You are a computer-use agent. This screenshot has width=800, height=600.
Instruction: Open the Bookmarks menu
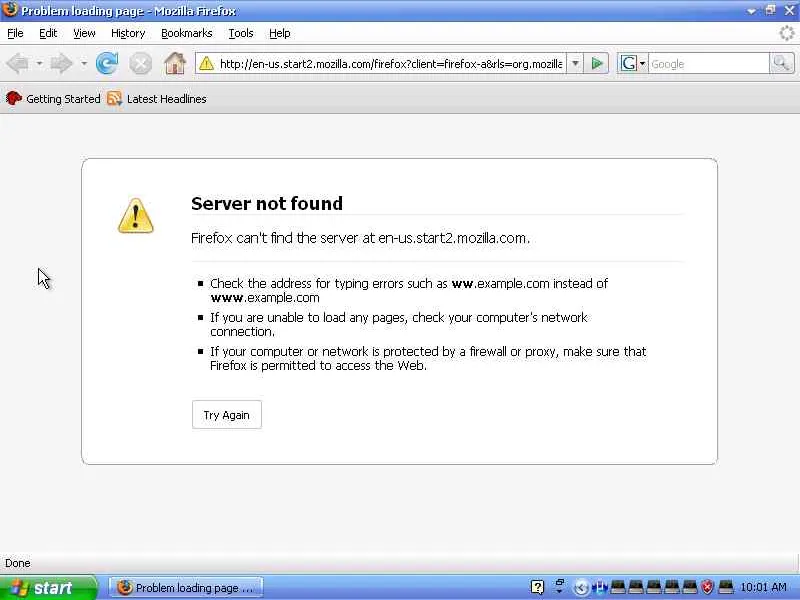pos(187,33)
